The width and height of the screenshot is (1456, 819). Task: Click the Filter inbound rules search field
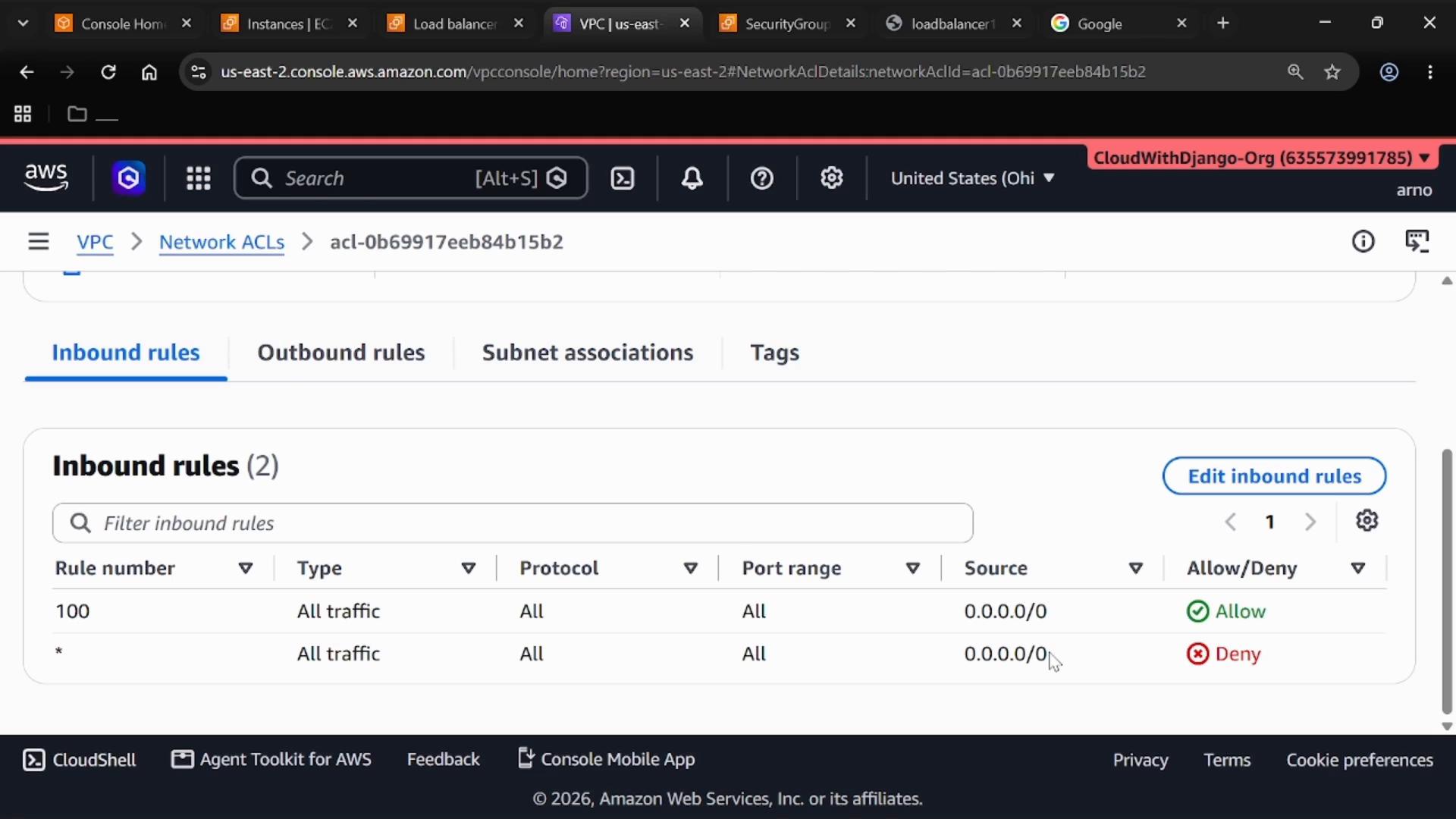pos(513,523)
